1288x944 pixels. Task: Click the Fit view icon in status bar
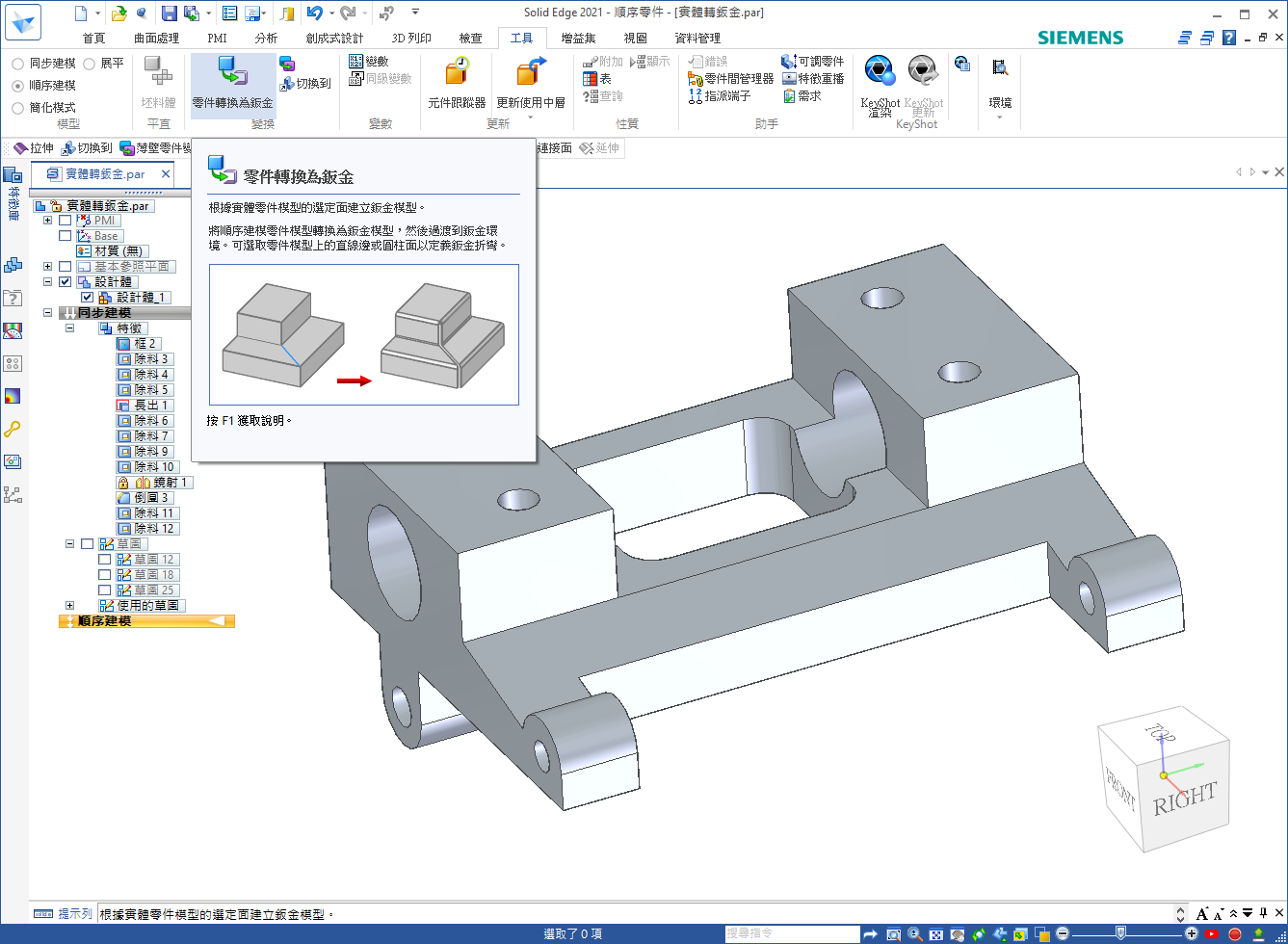coord(936,934)
